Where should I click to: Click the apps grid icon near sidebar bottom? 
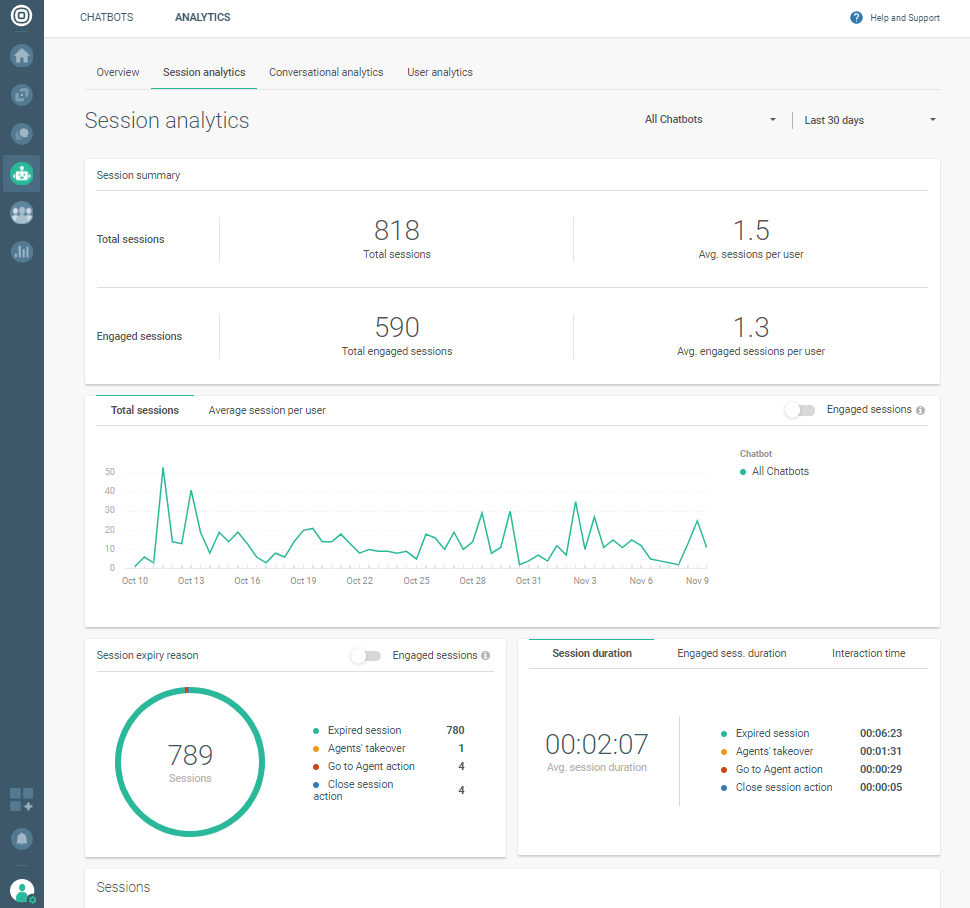pyautogui.click(x=21, y=799)
